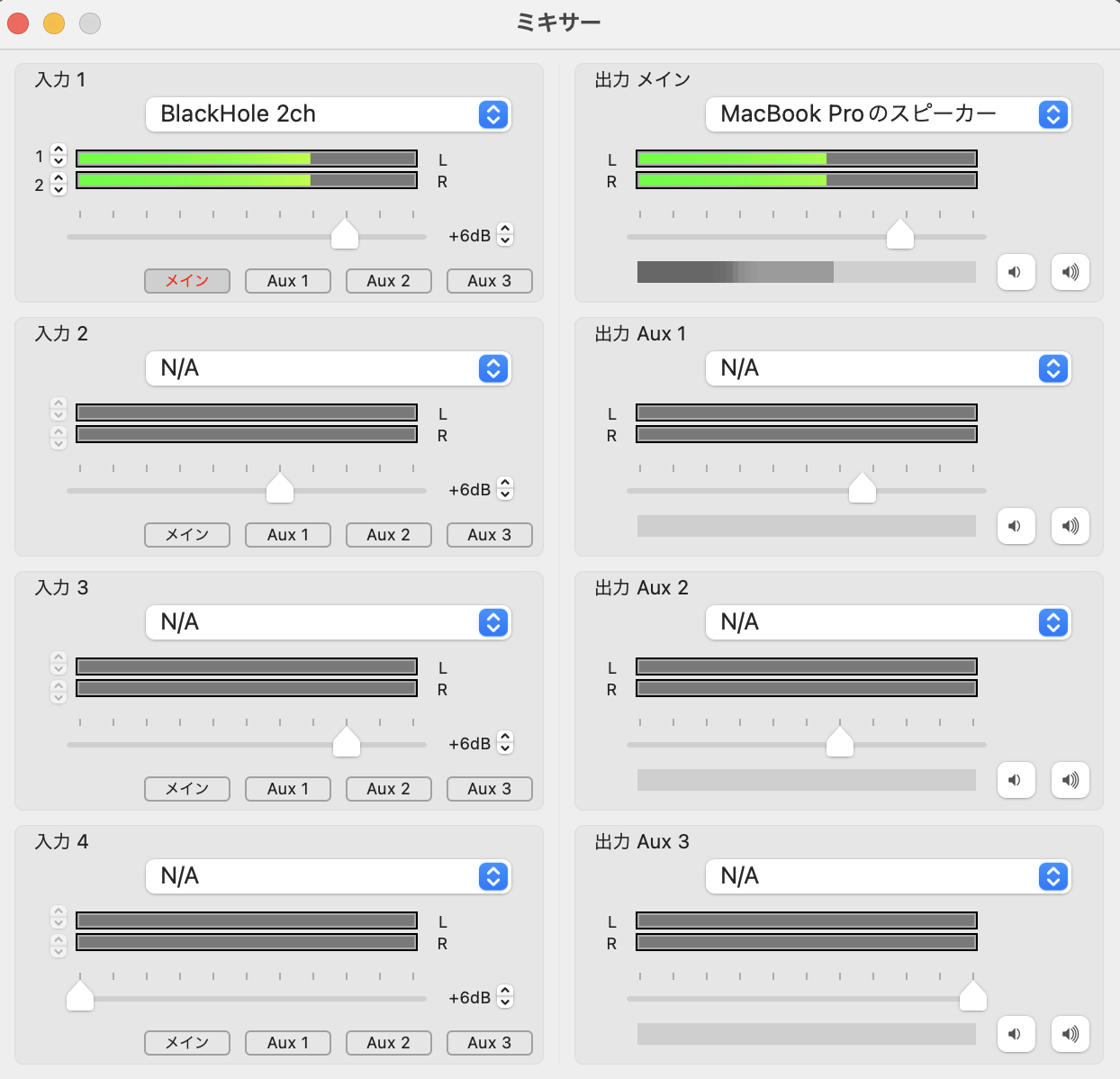
Task: Click the quieter speaker icon for 出力 Aux 3
Action: (x=1016, y=1034)
